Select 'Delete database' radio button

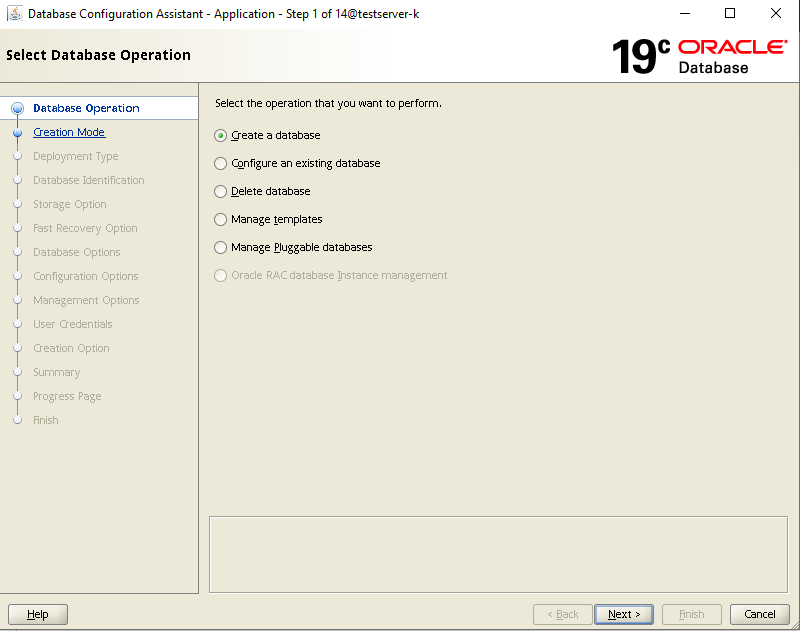220,192
